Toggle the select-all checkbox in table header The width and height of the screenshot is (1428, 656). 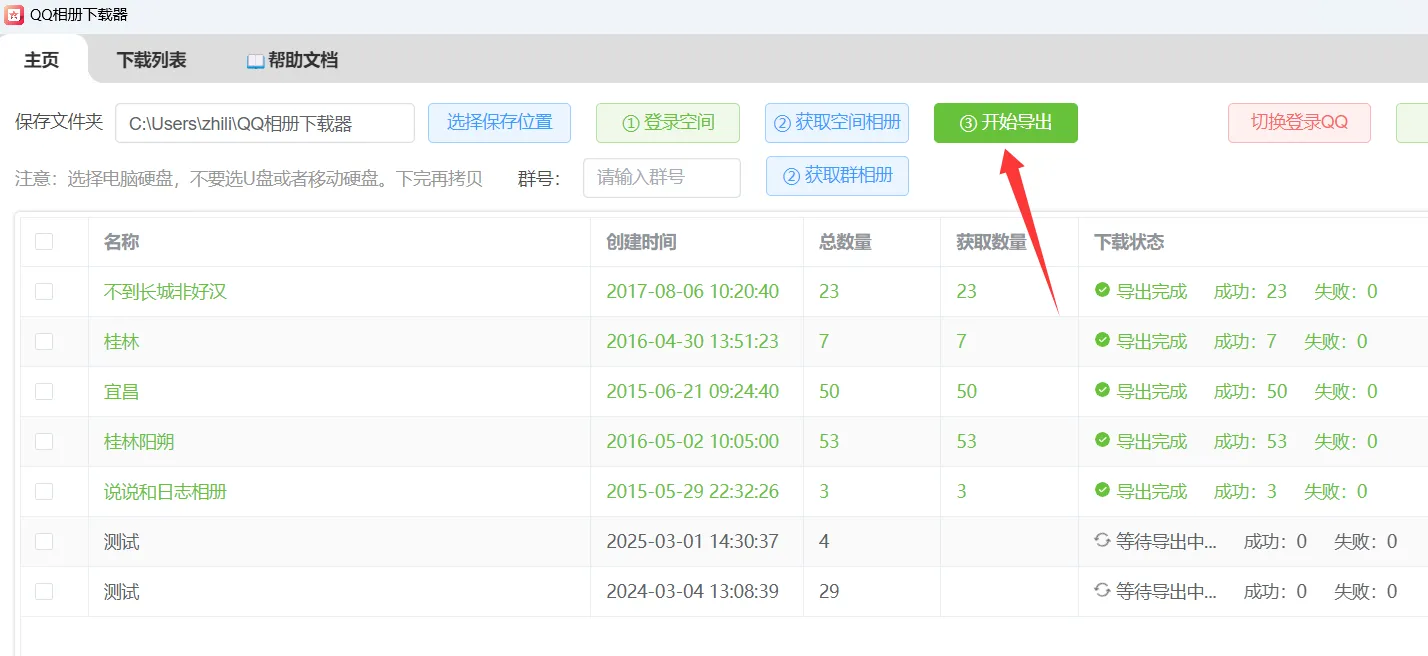coord(44,241)
